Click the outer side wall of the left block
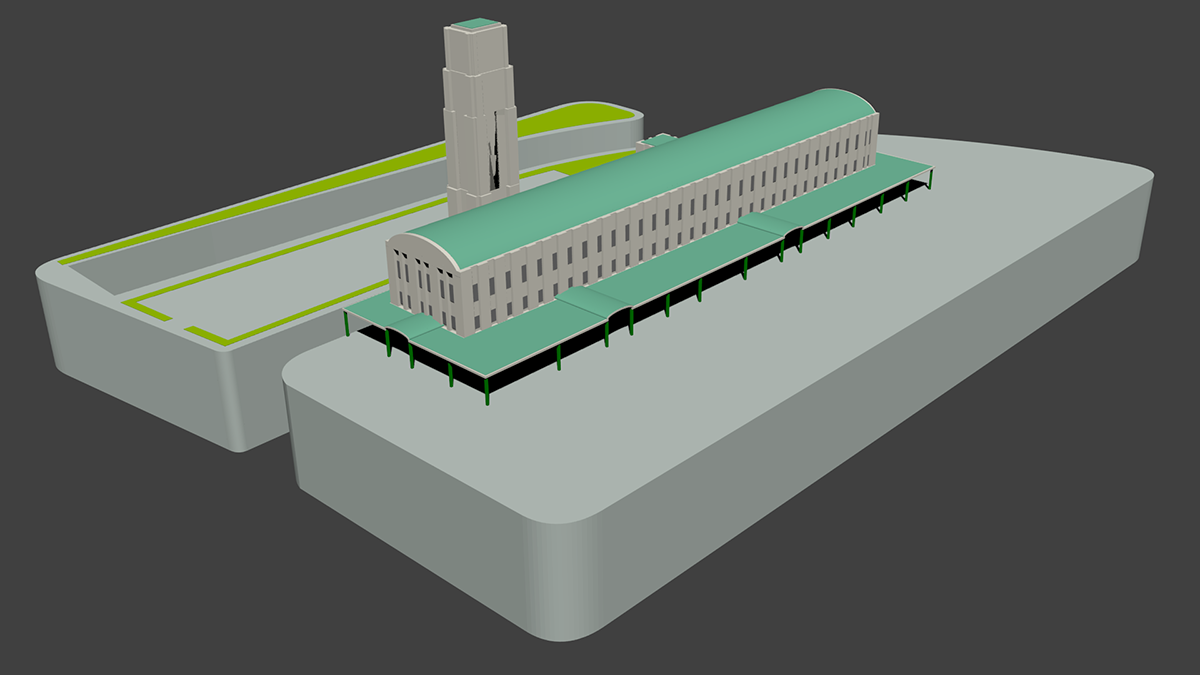The height and width of the screenshot is (675, 1200). [140, 360]
